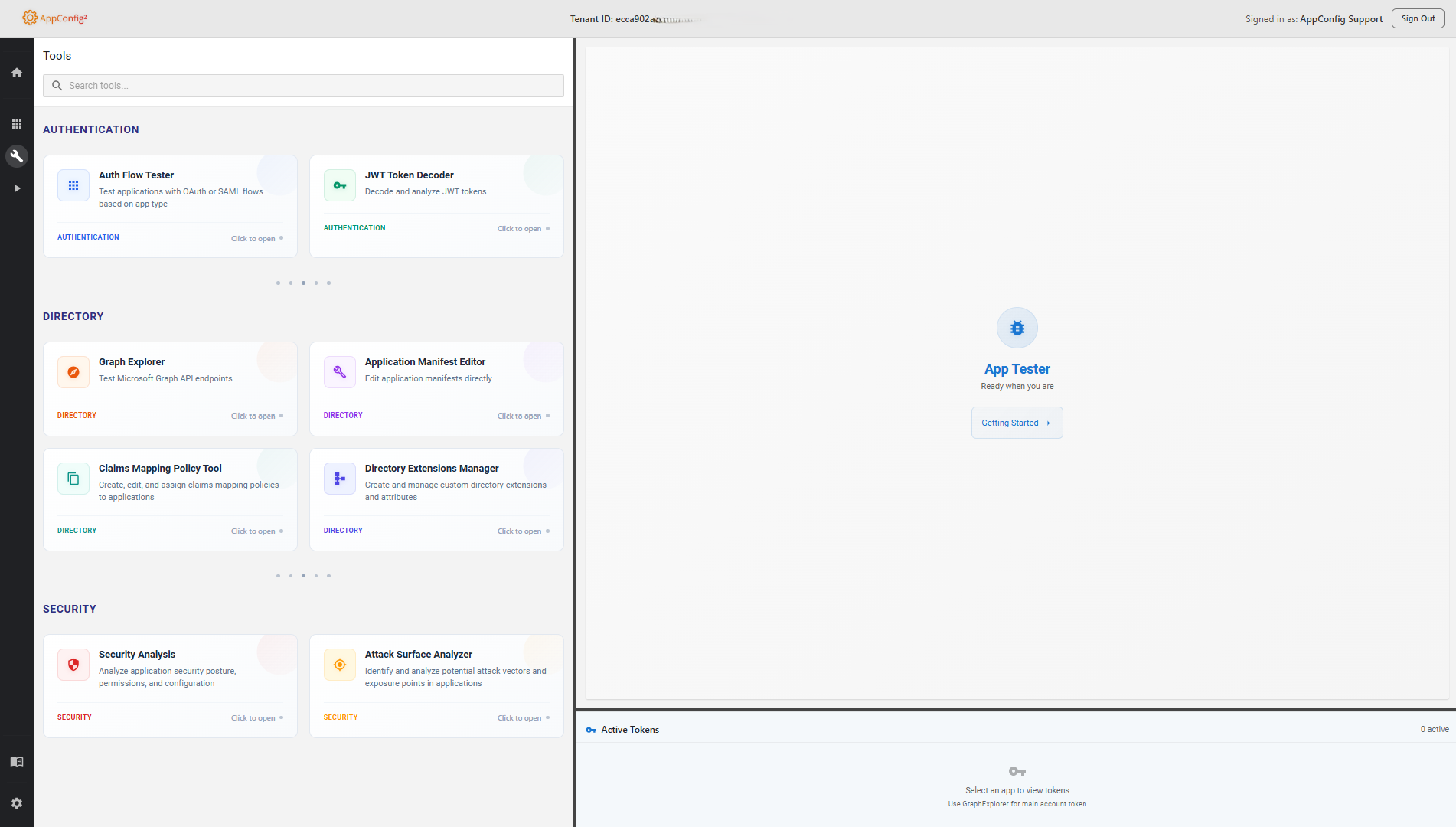This screenshot has height=827, width=1456.
Task: Open settings gear in sidebar
Action: [x=17, y=803]
